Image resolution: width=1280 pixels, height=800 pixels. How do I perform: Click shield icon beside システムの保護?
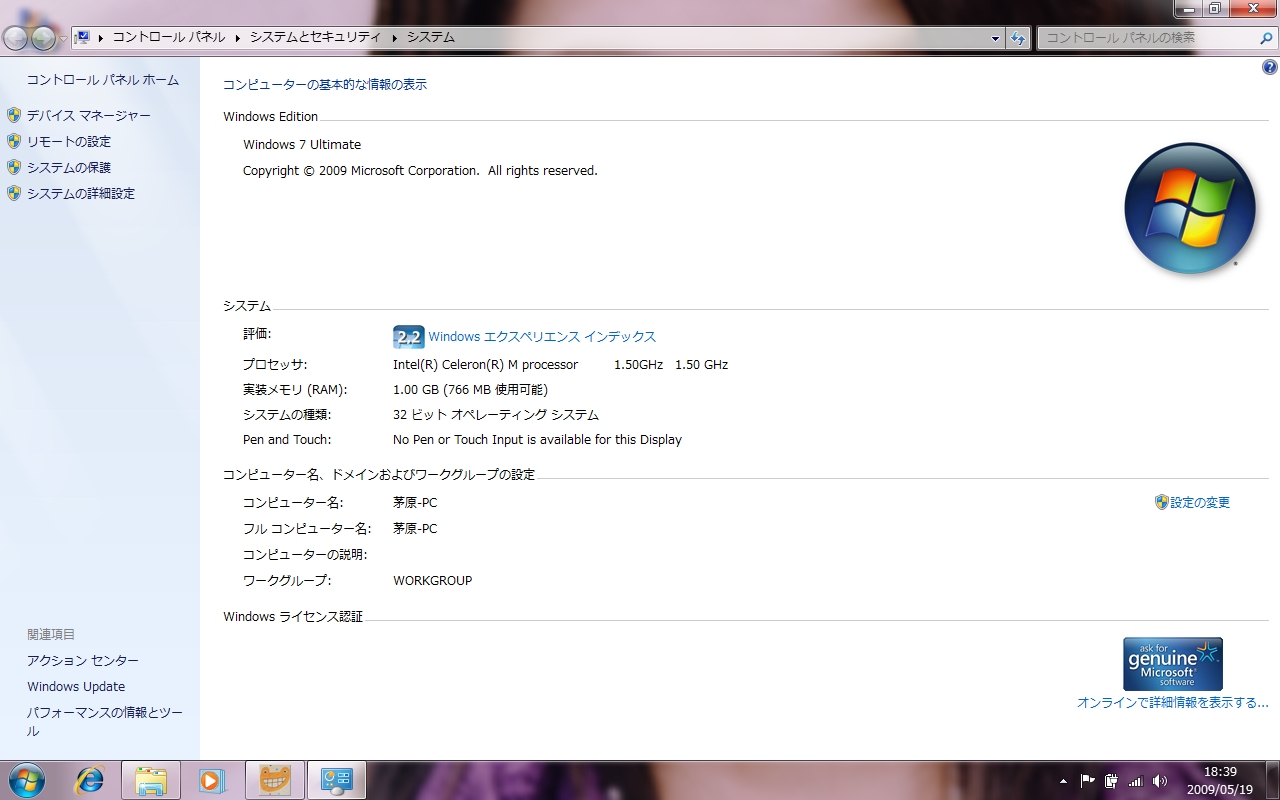coord(14,168)
